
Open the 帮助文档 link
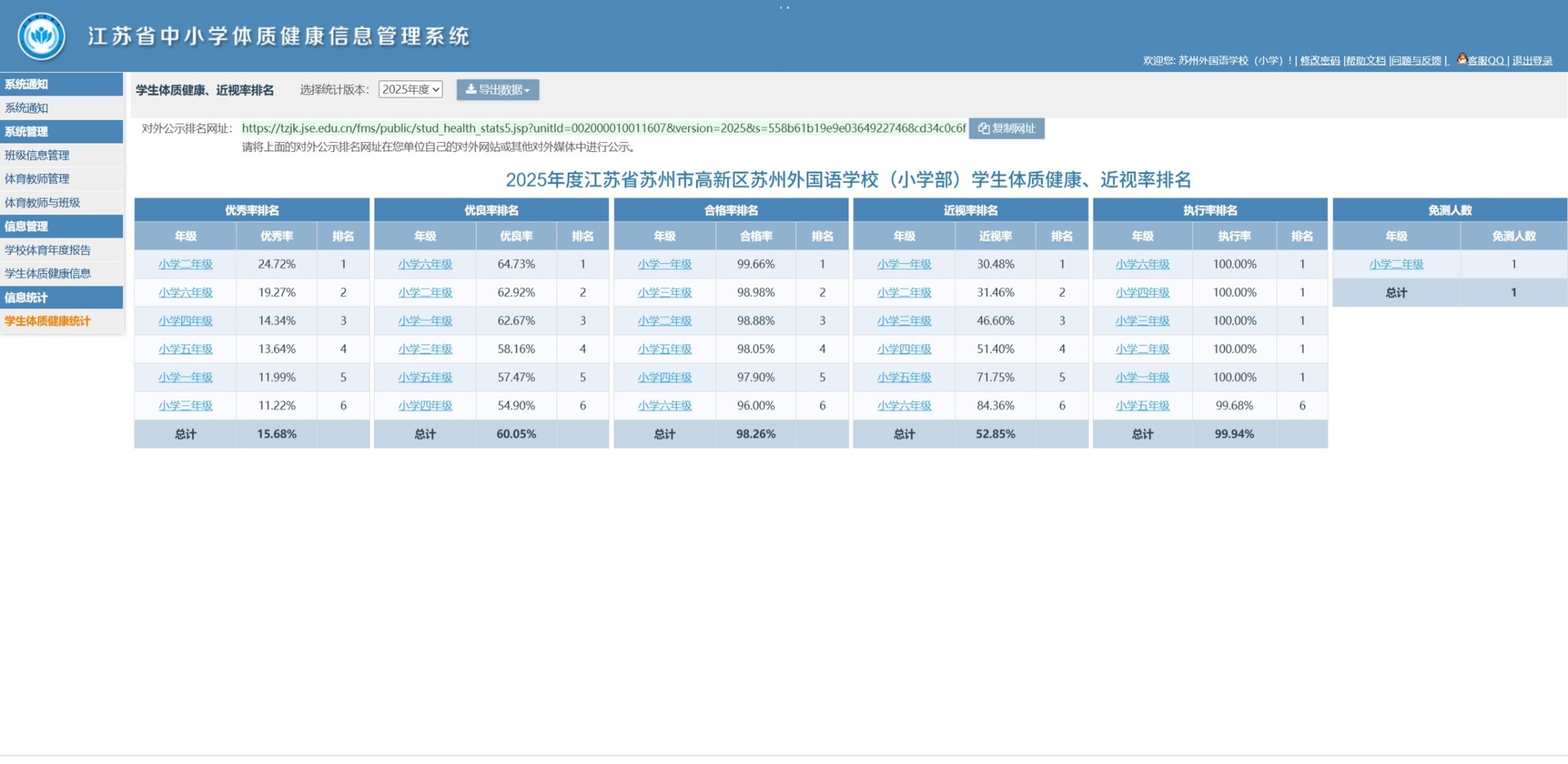click(1365, 60)
